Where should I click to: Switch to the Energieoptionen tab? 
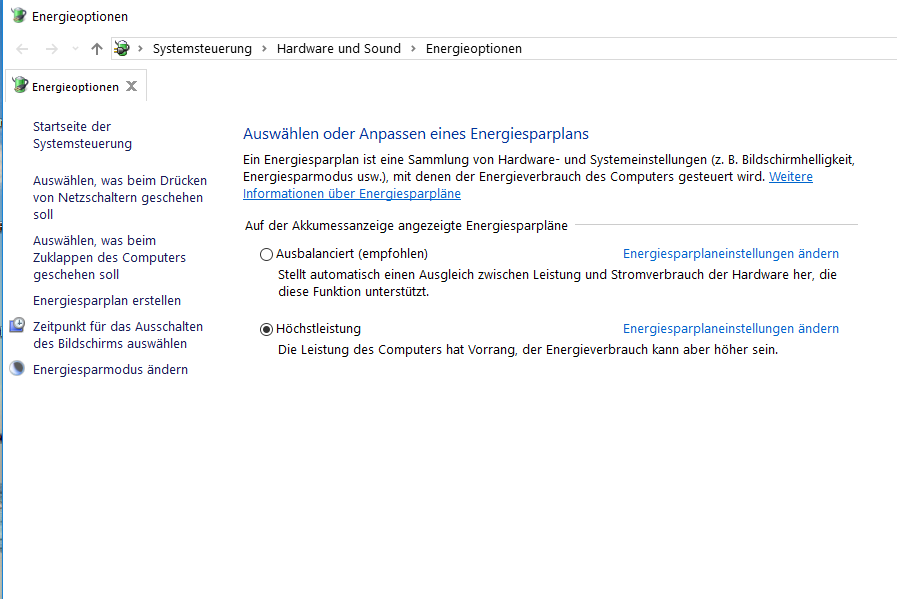point(76,86)
